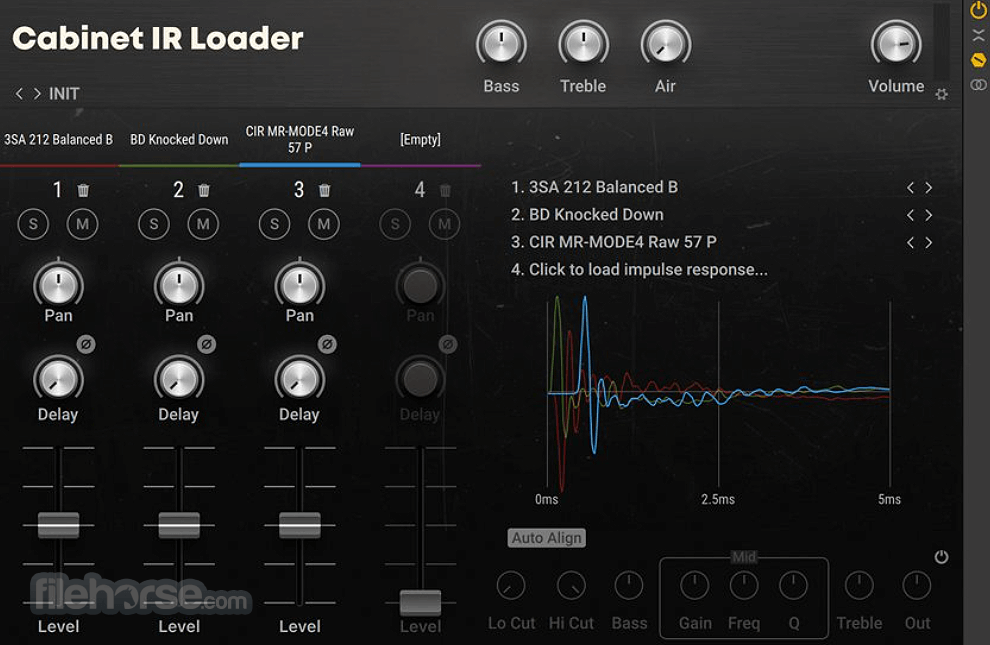Click the channel 3 Delay knob

pyautogui.click(x=300, y=379)
